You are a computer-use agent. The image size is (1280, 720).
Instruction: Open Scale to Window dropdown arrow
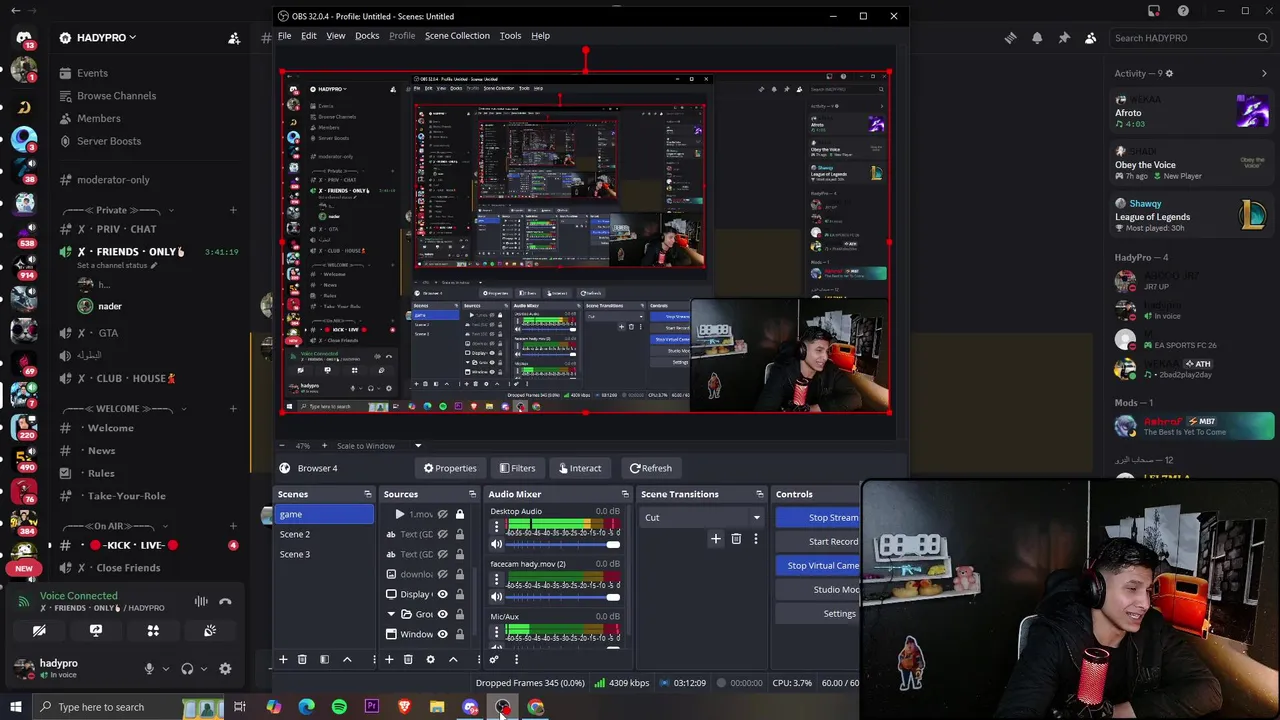pos(418,446)
